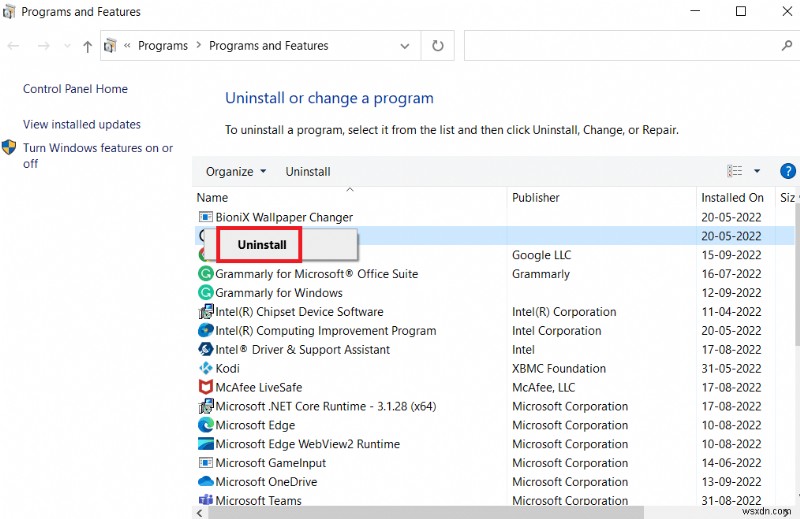Click the Back navigation arrow
Screen dimensions: 800x519
(14, 46)
